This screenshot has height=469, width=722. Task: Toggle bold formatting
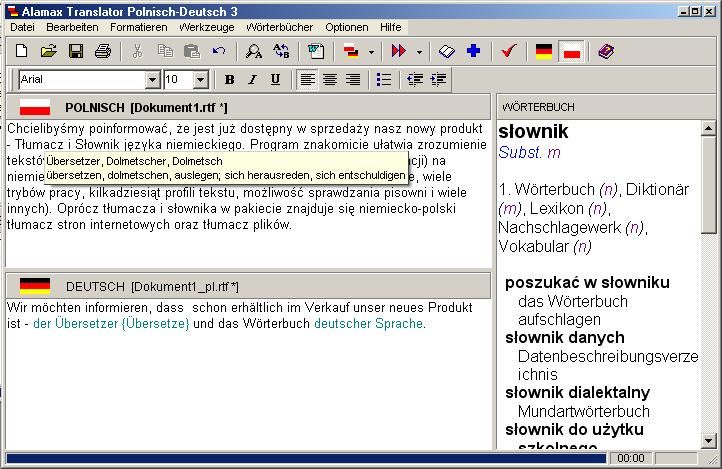(229, 80)
